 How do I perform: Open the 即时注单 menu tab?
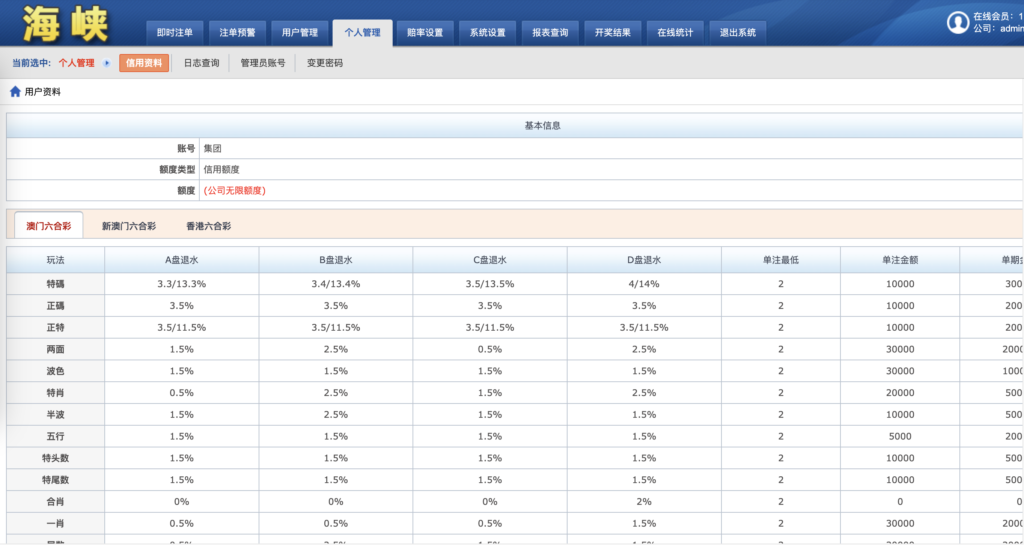pyautogui.click(x=175, y=32)
